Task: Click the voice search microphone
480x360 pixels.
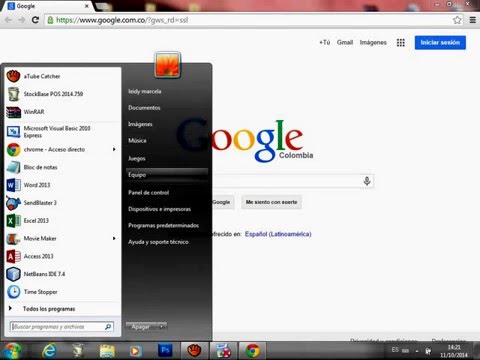Action: (367, 181)
